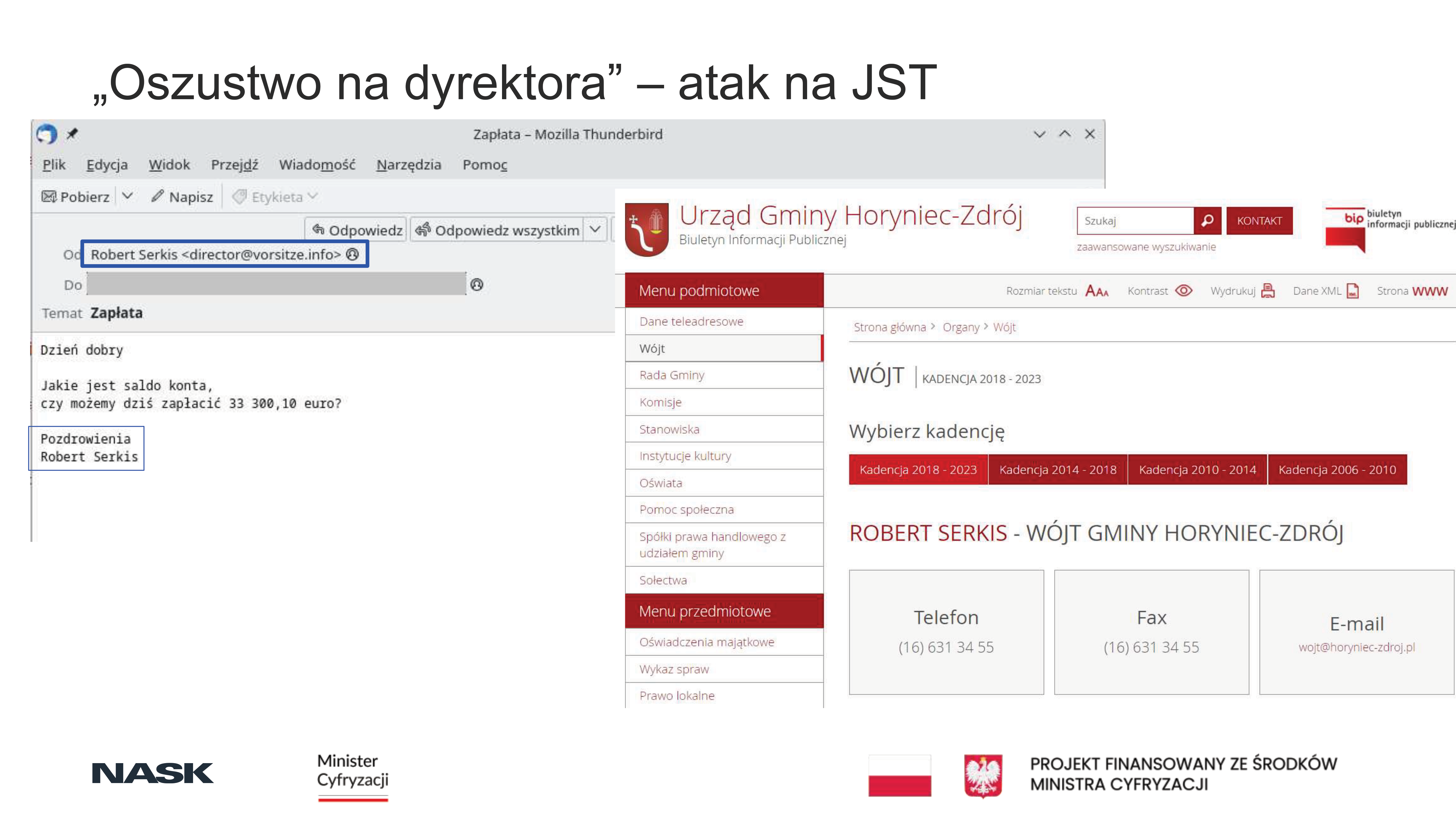Click the Pobierz get-messages envelope icon

(49, 197)
